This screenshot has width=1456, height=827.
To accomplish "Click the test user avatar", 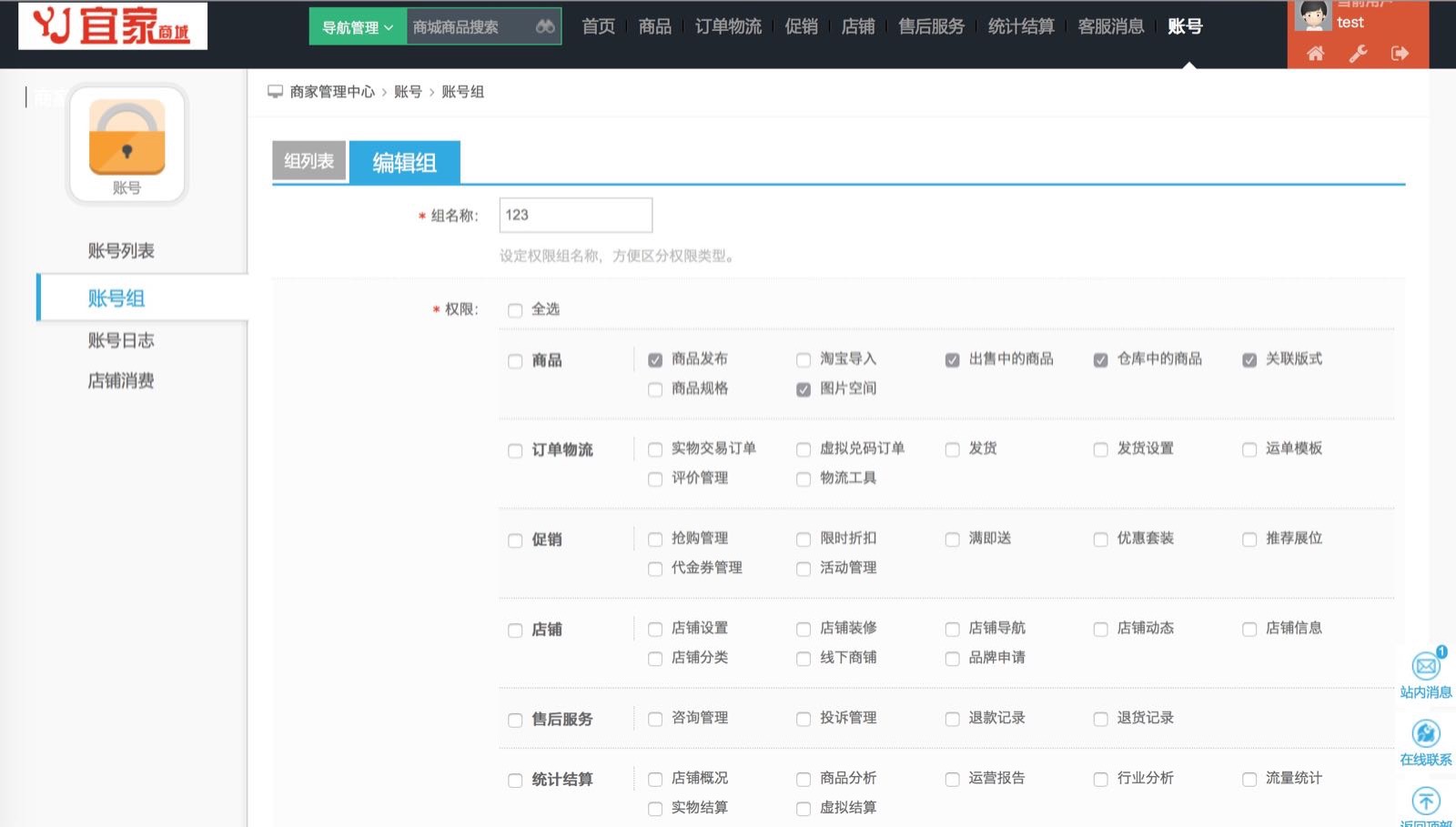I will [1312, 15].
